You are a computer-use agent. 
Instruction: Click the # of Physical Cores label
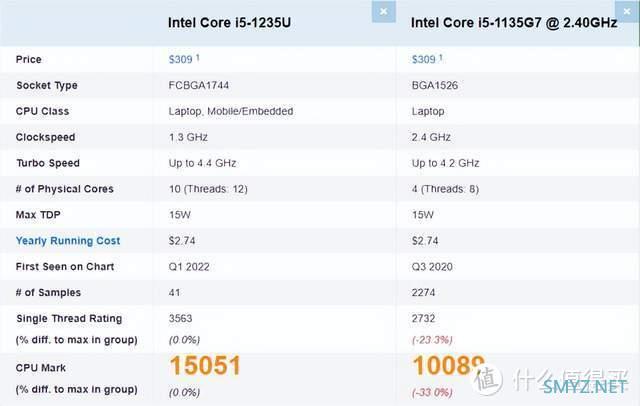tap(64, 189)
